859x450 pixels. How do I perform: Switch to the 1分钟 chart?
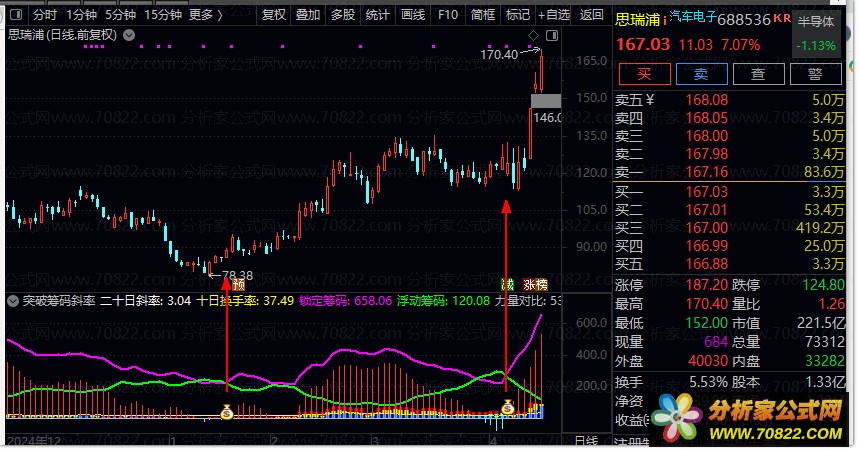click(x=82, y=15)
